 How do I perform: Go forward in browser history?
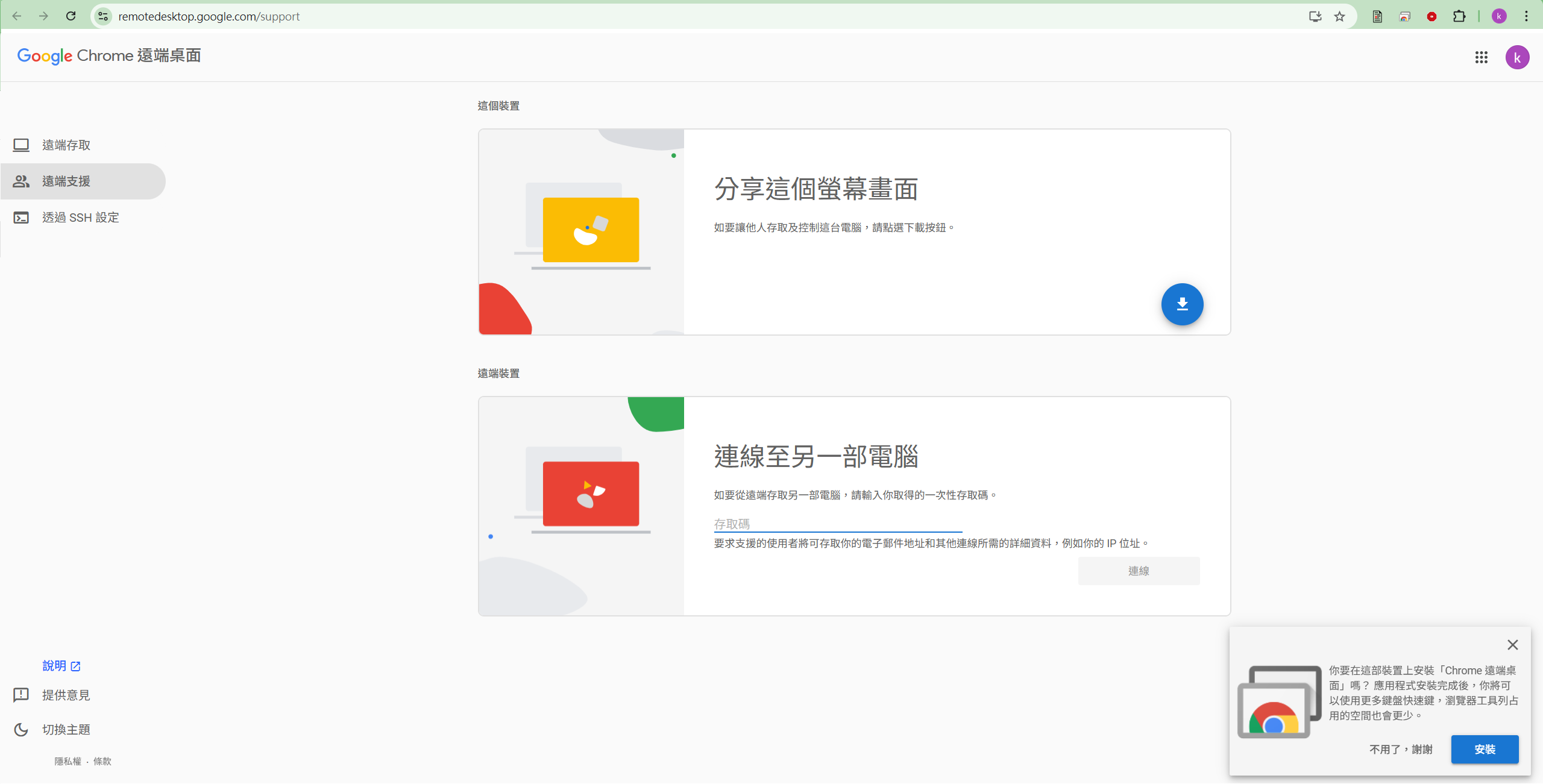coord(43,16)
